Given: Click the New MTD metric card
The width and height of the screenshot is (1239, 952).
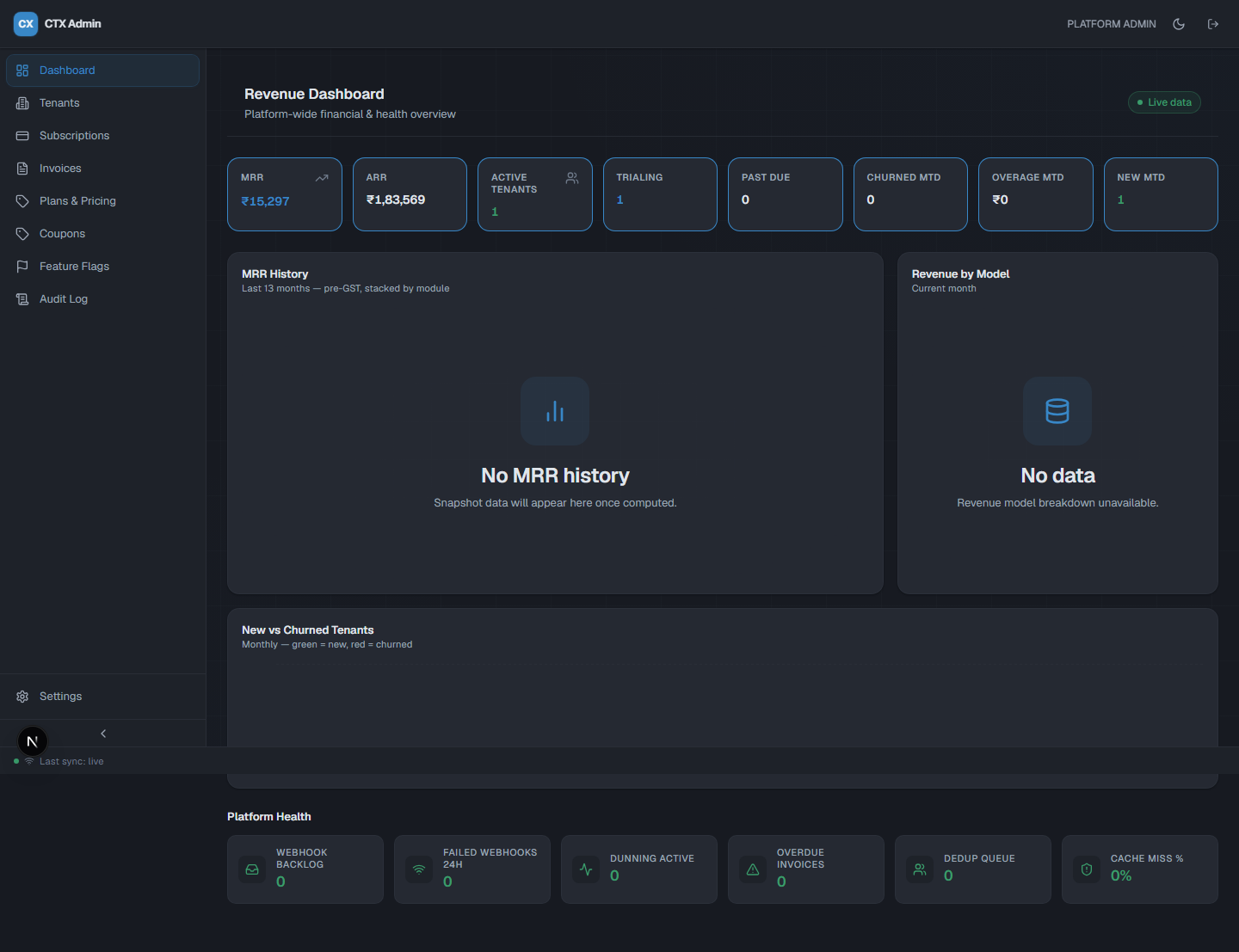Looking at the screenshot, I should [x=1161, y=194].
